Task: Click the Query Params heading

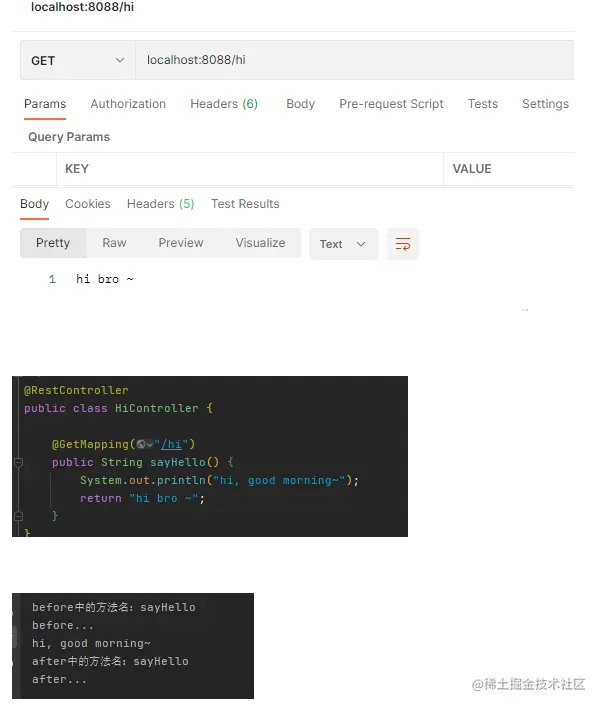Action: tap(69, 137)
